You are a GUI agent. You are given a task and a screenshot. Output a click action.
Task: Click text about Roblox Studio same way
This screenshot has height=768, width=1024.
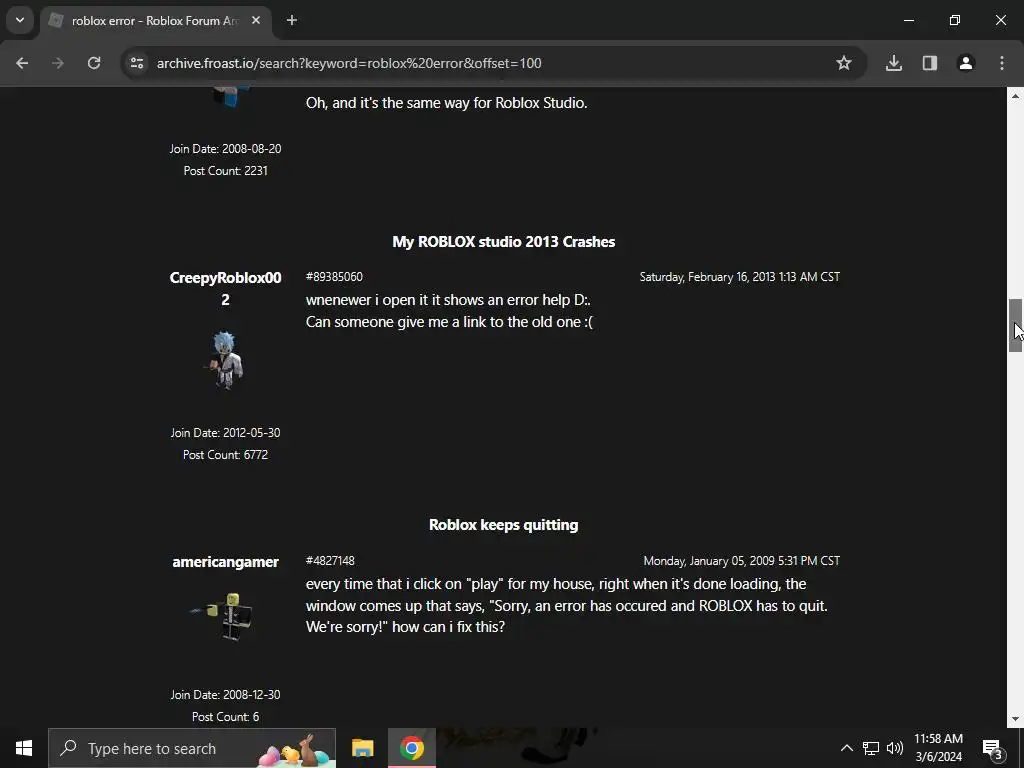click(447, 103)
